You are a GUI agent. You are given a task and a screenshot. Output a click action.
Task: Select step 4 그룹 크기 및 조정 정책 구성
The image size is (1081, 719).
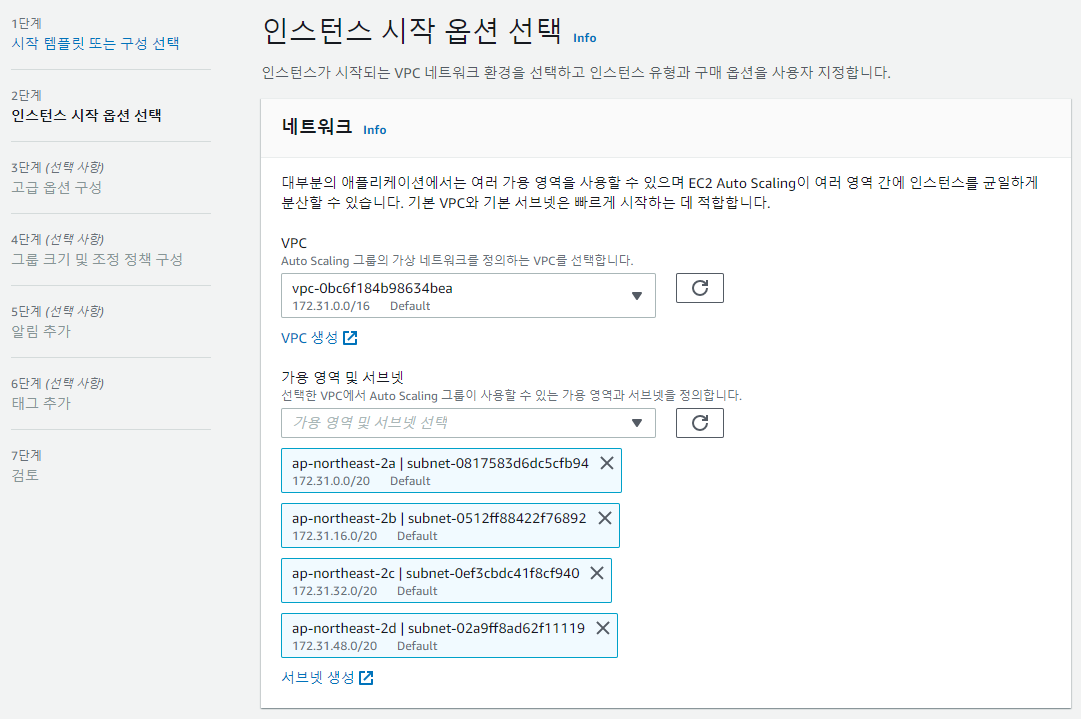point(97,259)
